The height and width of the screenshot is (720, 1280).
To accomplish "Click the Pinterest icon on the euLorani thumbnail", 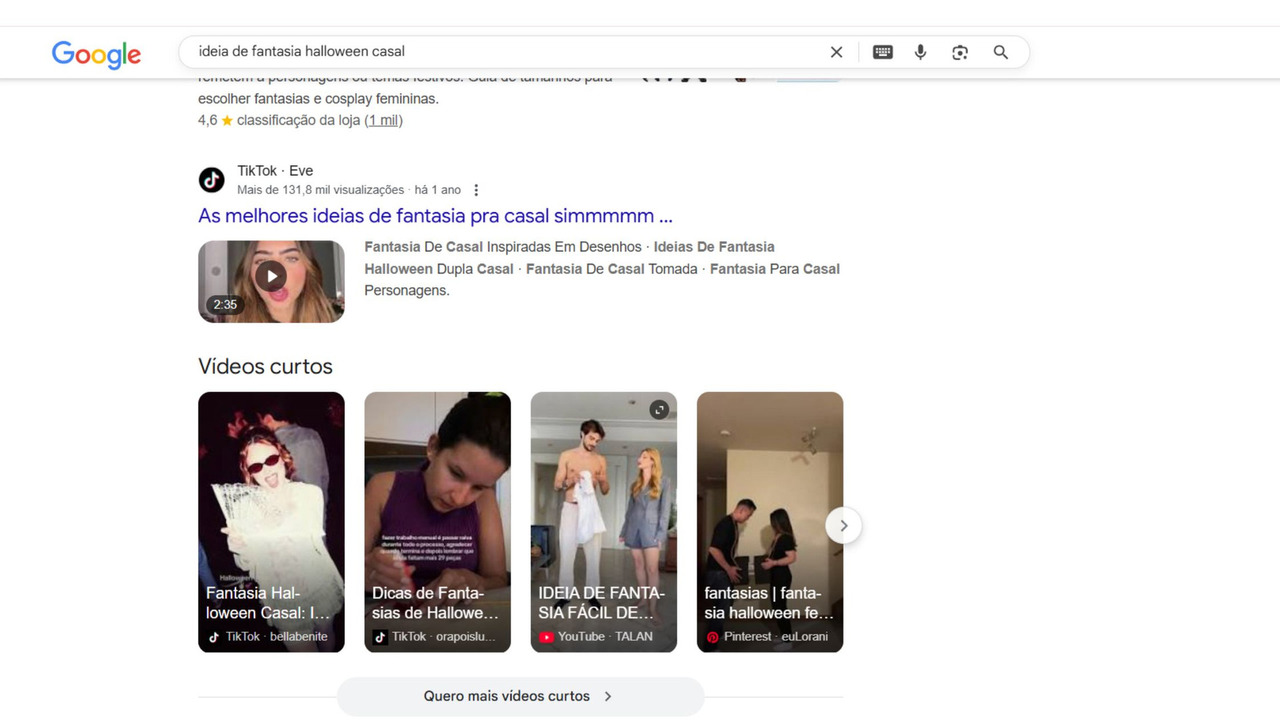I will pyautogui.click(x=712, y=636).
